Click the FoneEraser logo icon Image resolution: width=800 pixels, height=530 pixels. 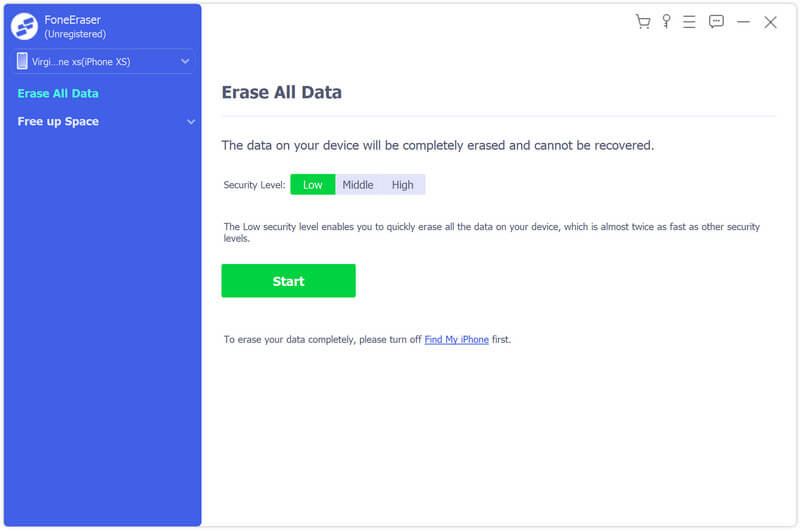point(25,26)
